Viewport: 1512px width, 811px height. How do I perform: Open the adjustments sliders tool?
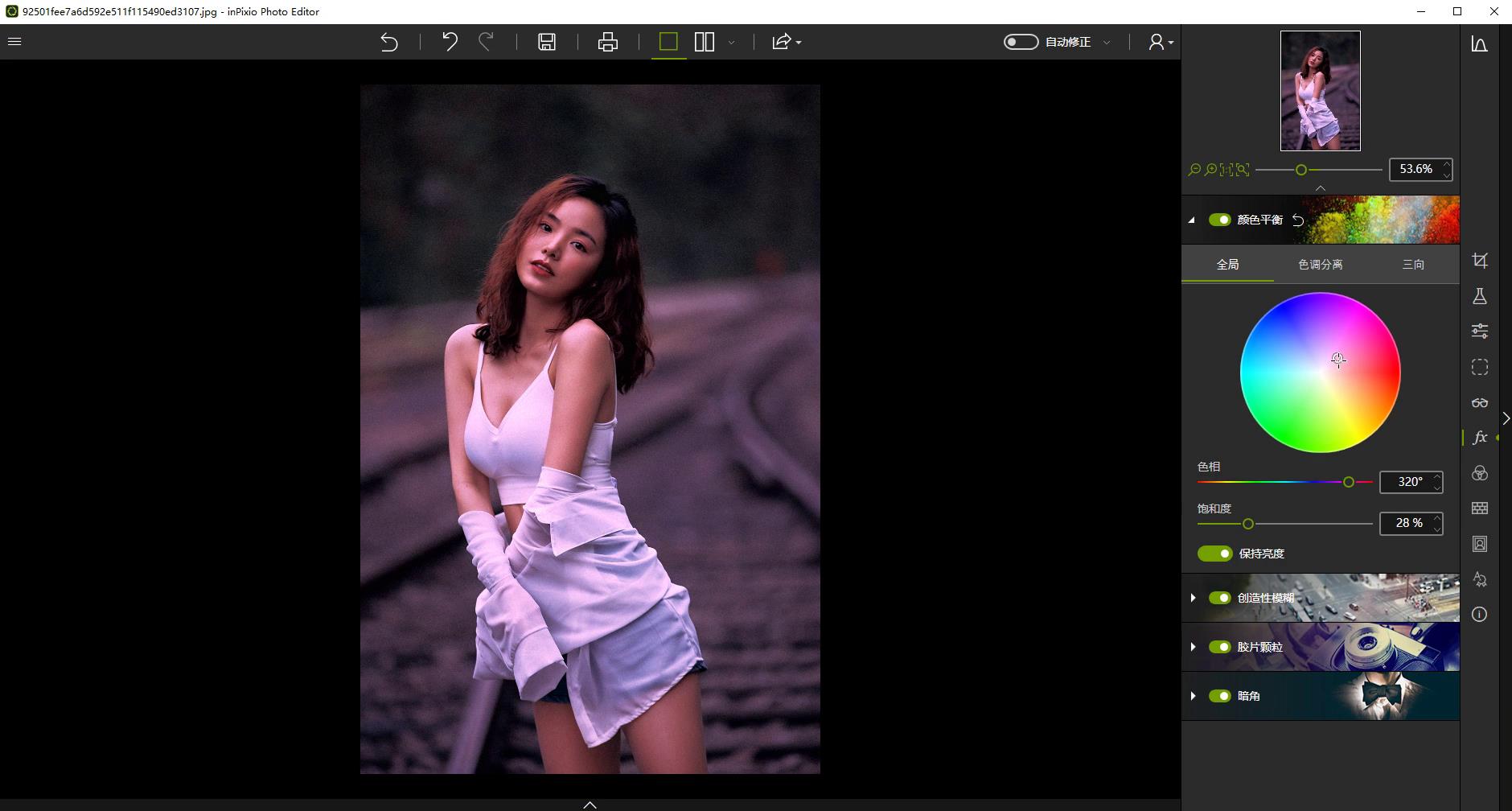(1480, 331)
